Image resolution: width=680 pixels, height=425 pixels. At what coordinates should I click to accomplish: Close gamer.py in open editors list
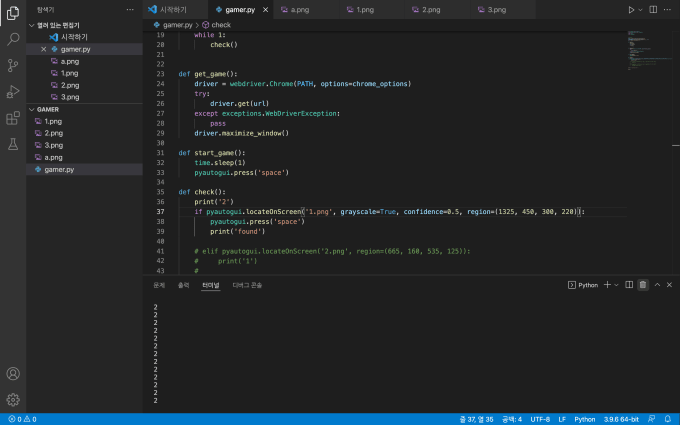coord(43,49)
